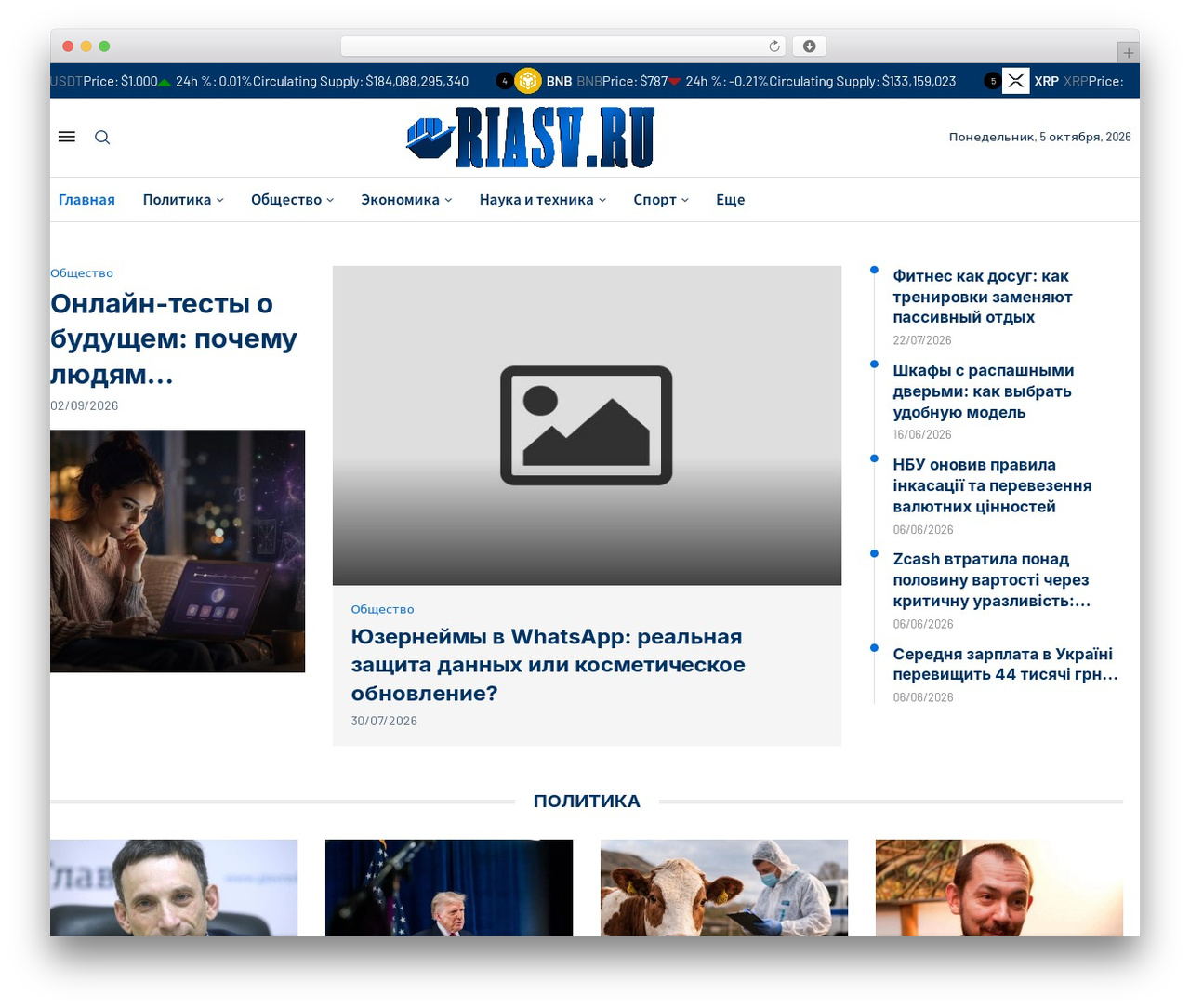This screenshot has height=1008, width=1190.
Task: Open the first Политика thumbnail, grey-haired man
Action: [x=174, y=888]
